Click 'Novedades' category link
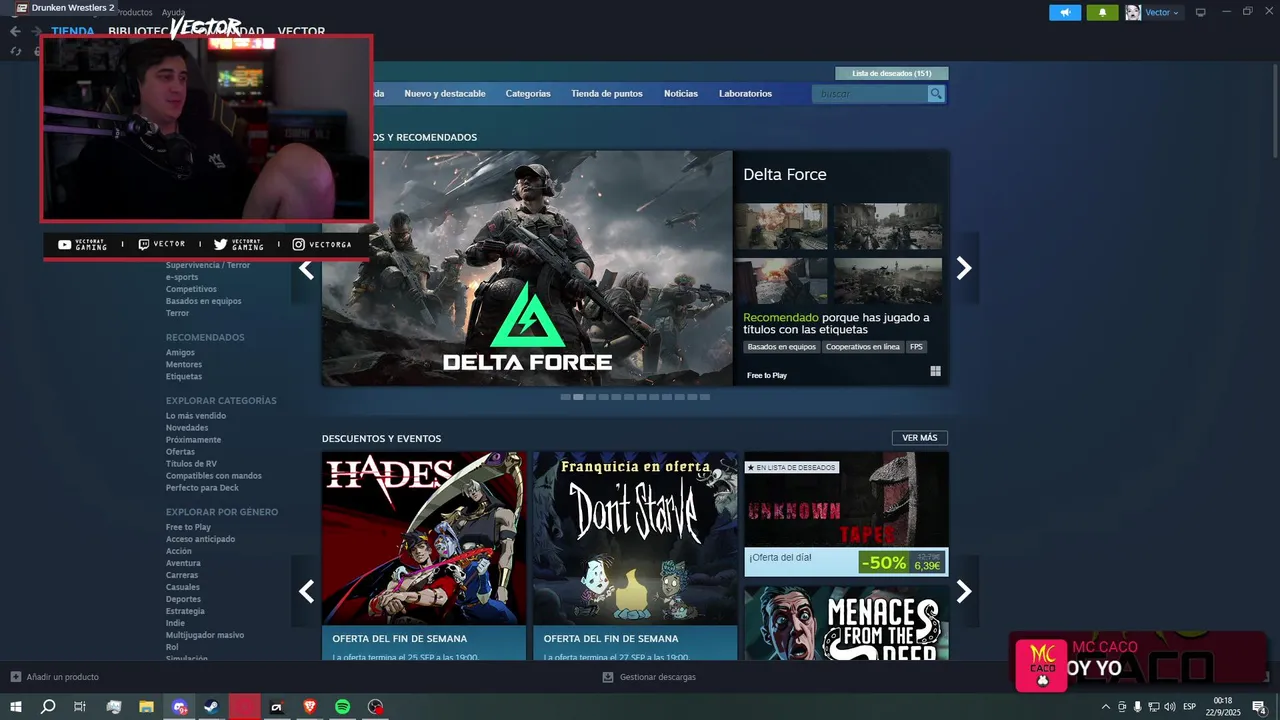Screen dimensions: 1280x720 tap(187, 427)
